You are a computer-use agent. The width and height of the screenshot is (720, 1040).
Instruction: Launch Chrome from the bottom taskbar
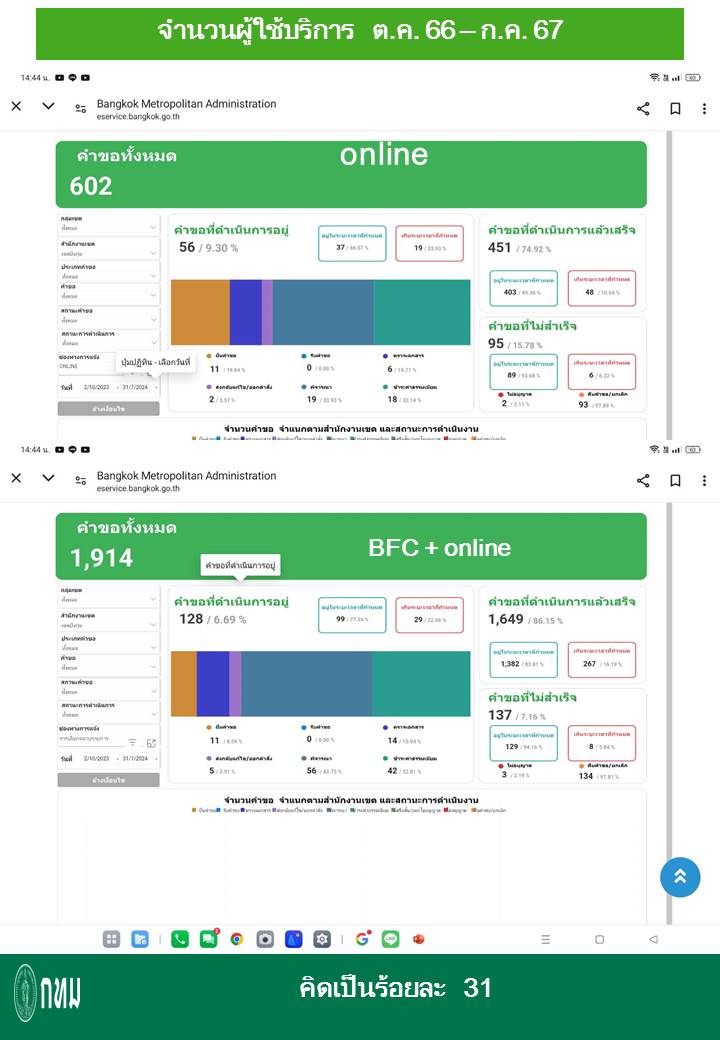pos(237,939)
